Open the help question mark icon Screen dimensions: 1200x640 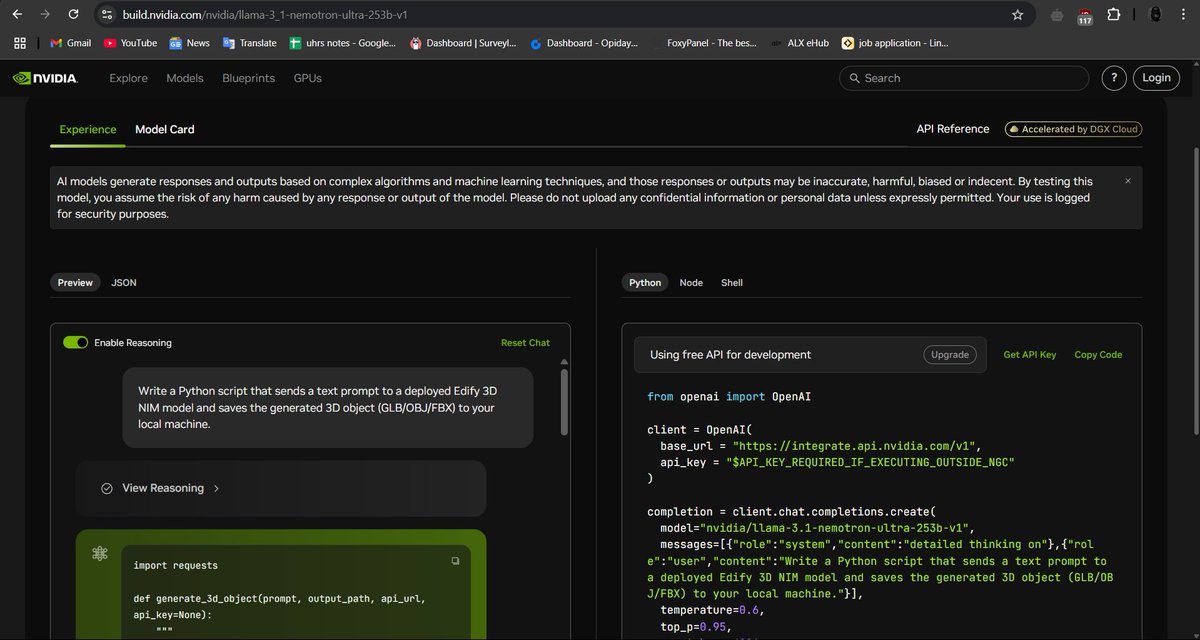[x=1113, y=78]
